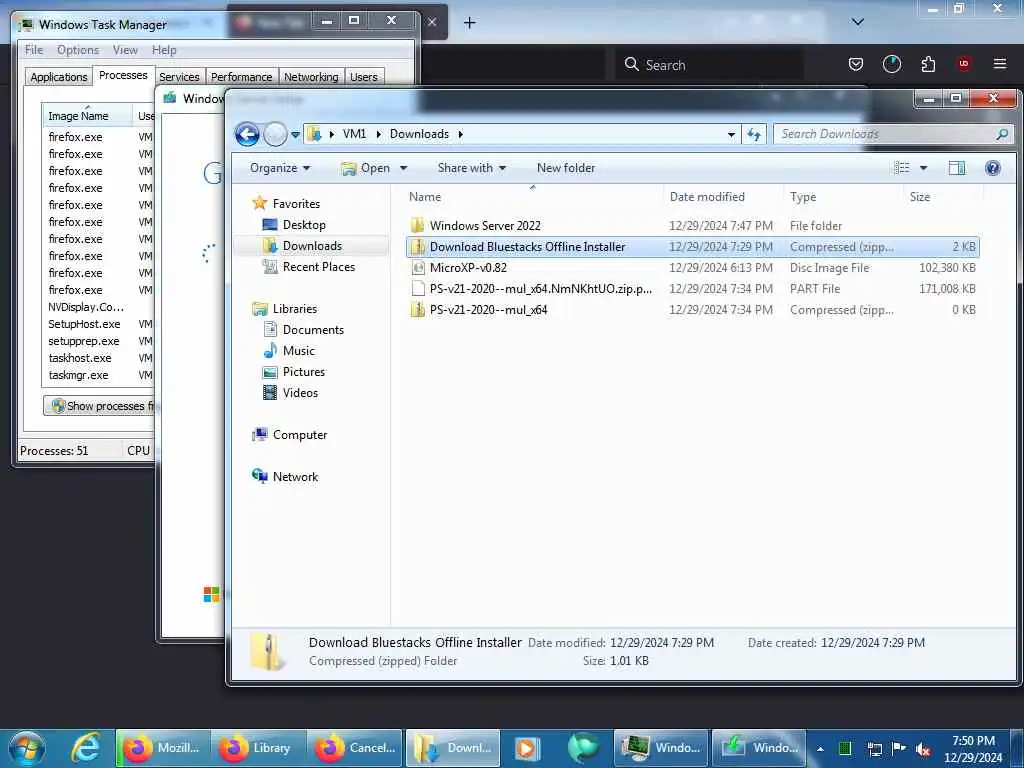
Task: Sort files by Date modified column header
Action: [723, 197]
